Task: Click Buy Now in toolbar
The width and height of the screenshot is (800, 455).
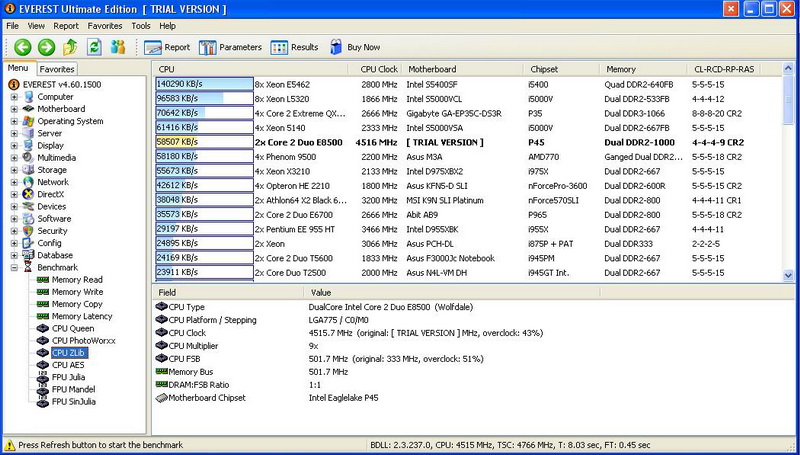Action: (x=355, y=47)
